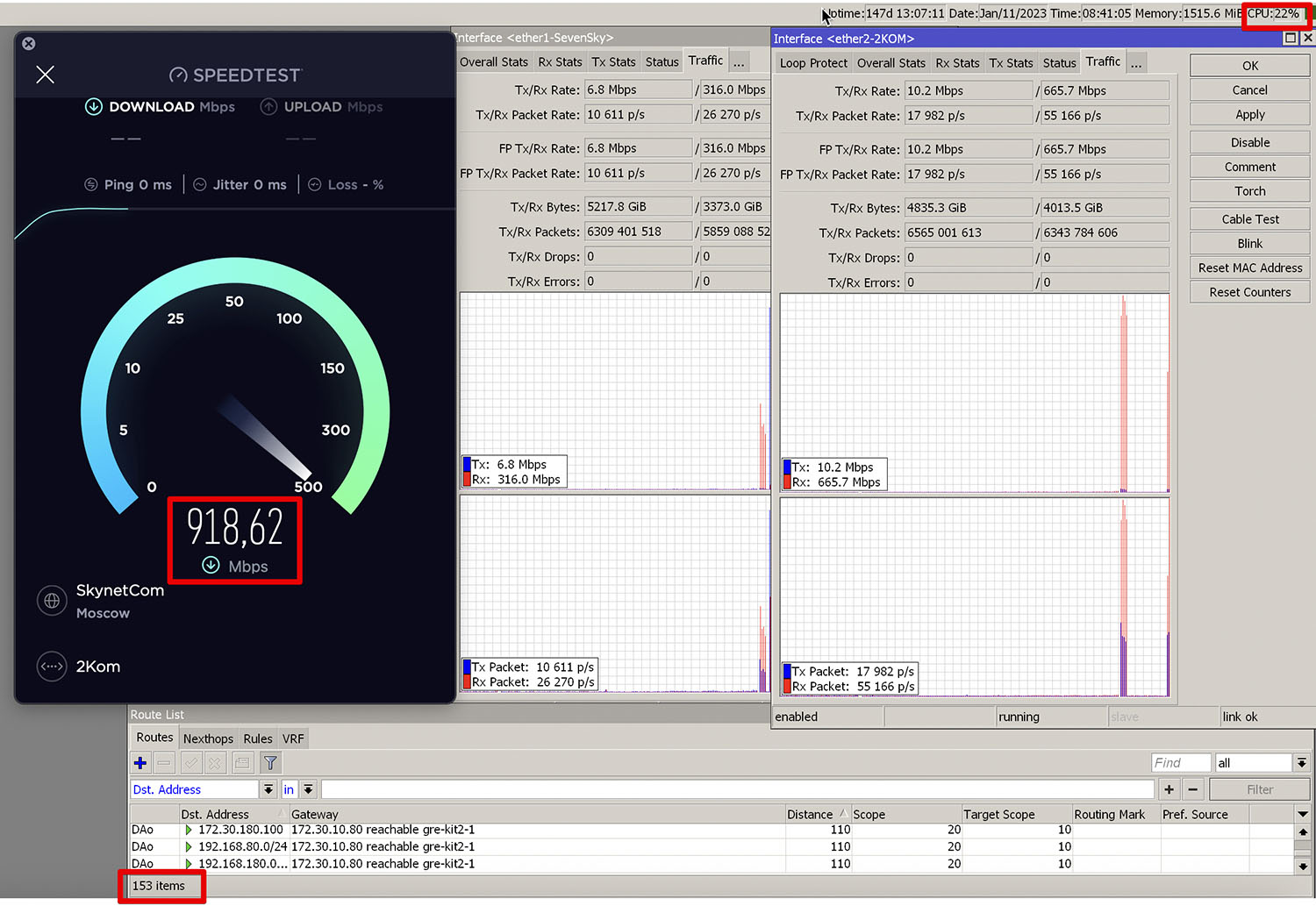Open the Dst. Address filter field dropdown

(x=268, y=789)
